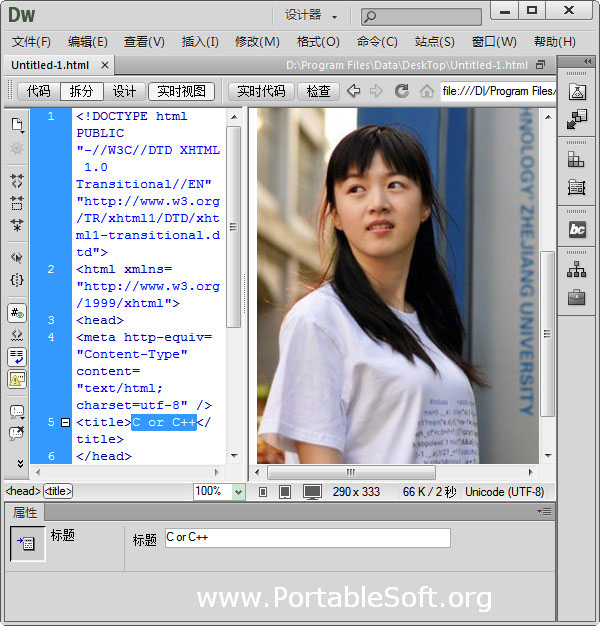This screenshot has height=626, width=600.
Task: Open the CSS Styles panel icon
Action: (x=576, y=160)
